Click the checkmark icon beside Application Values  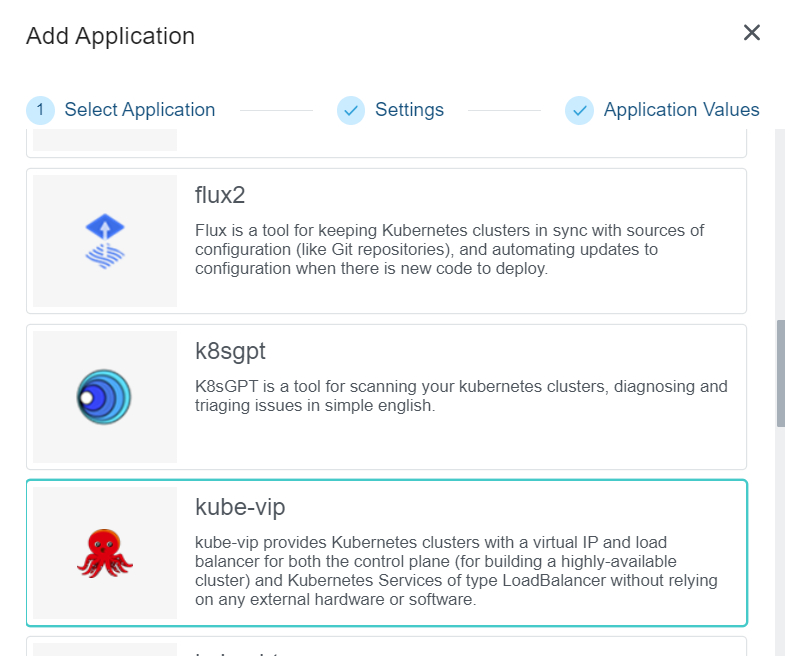[x=579, y=110]
